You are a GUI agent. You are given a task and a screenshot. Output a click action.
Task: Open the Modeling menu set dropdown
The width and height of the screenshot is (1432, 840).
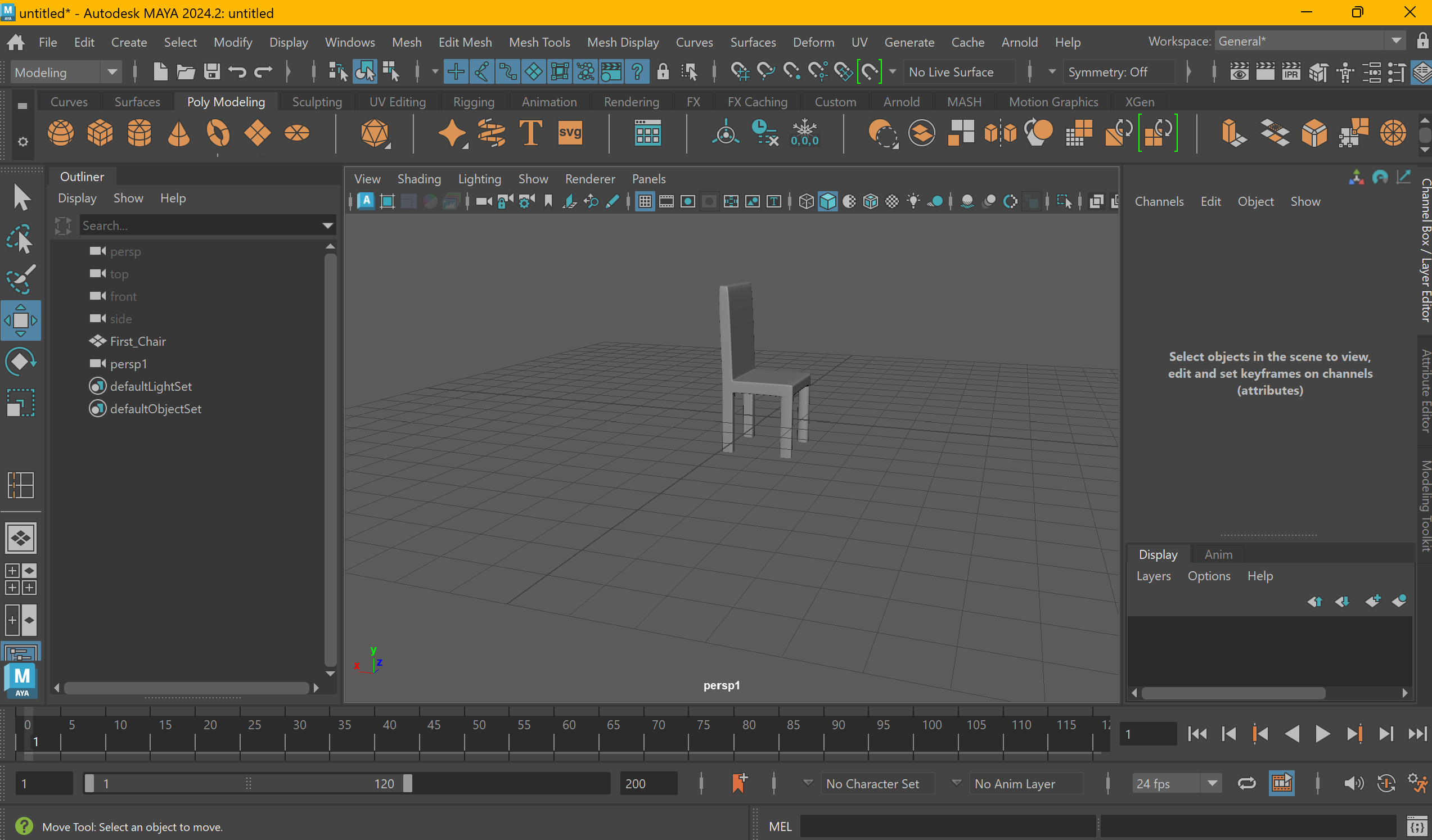point(112,72)
